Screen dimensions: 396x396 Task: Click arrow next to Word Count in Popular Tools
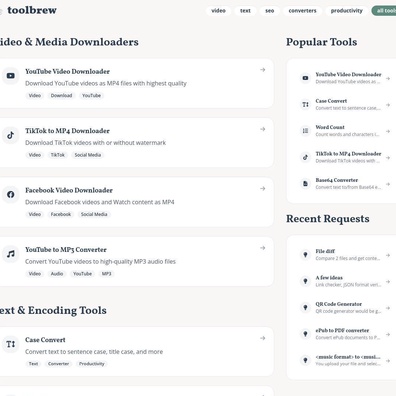click(388, 131)
